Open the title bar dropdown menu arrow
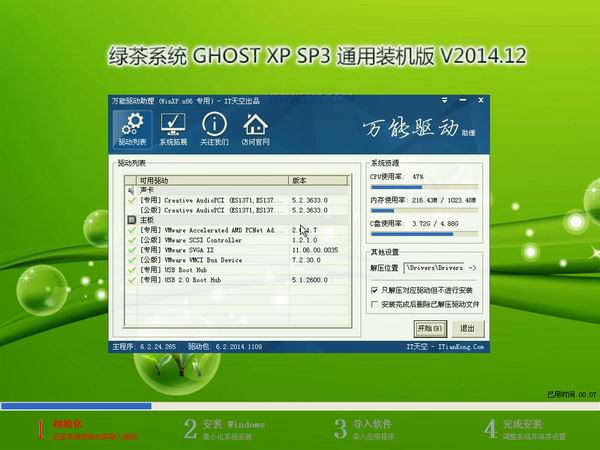Viewport: 600px width, 450px height. [444, 100]
